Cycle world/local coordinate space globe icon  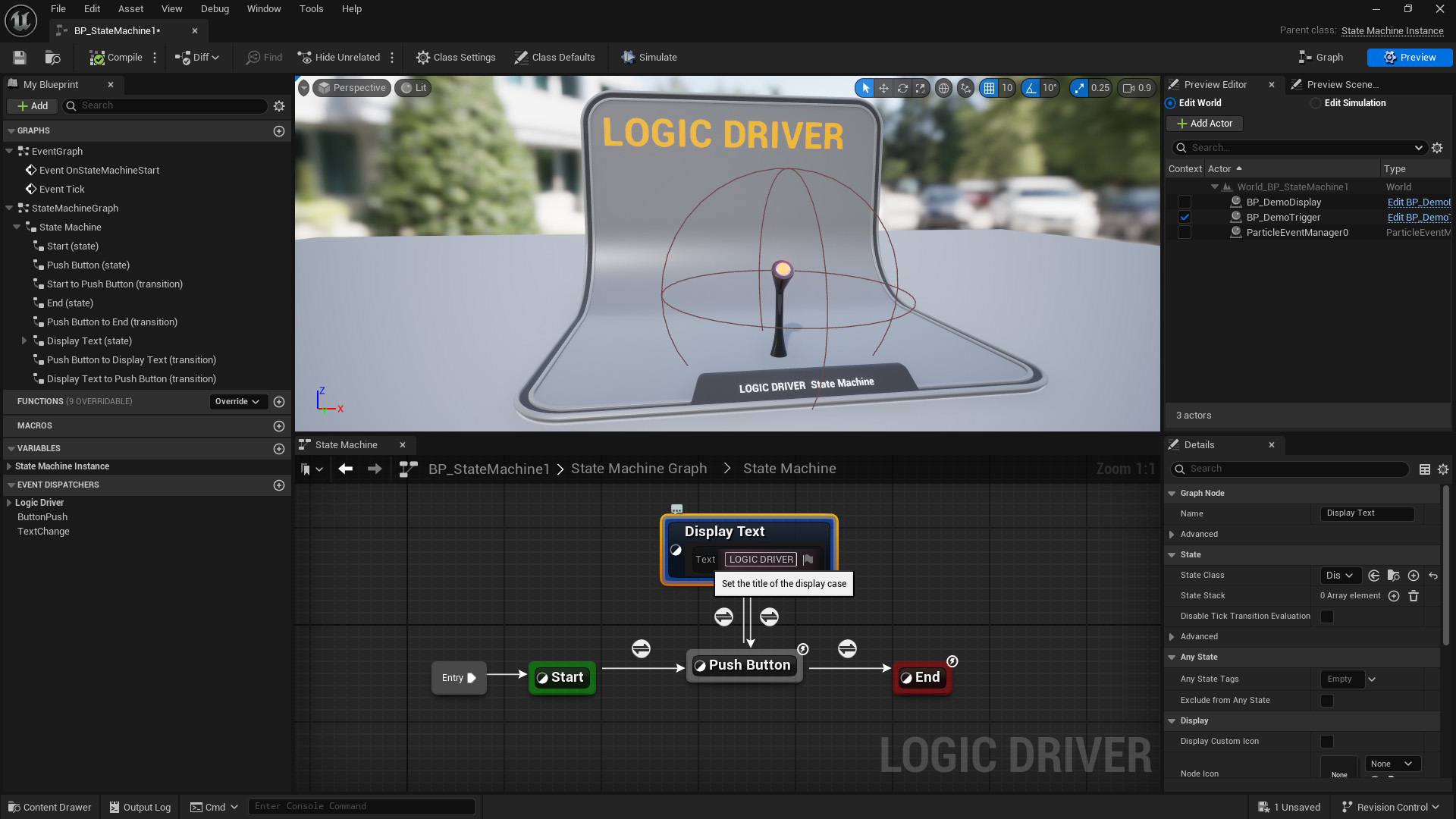943,88
